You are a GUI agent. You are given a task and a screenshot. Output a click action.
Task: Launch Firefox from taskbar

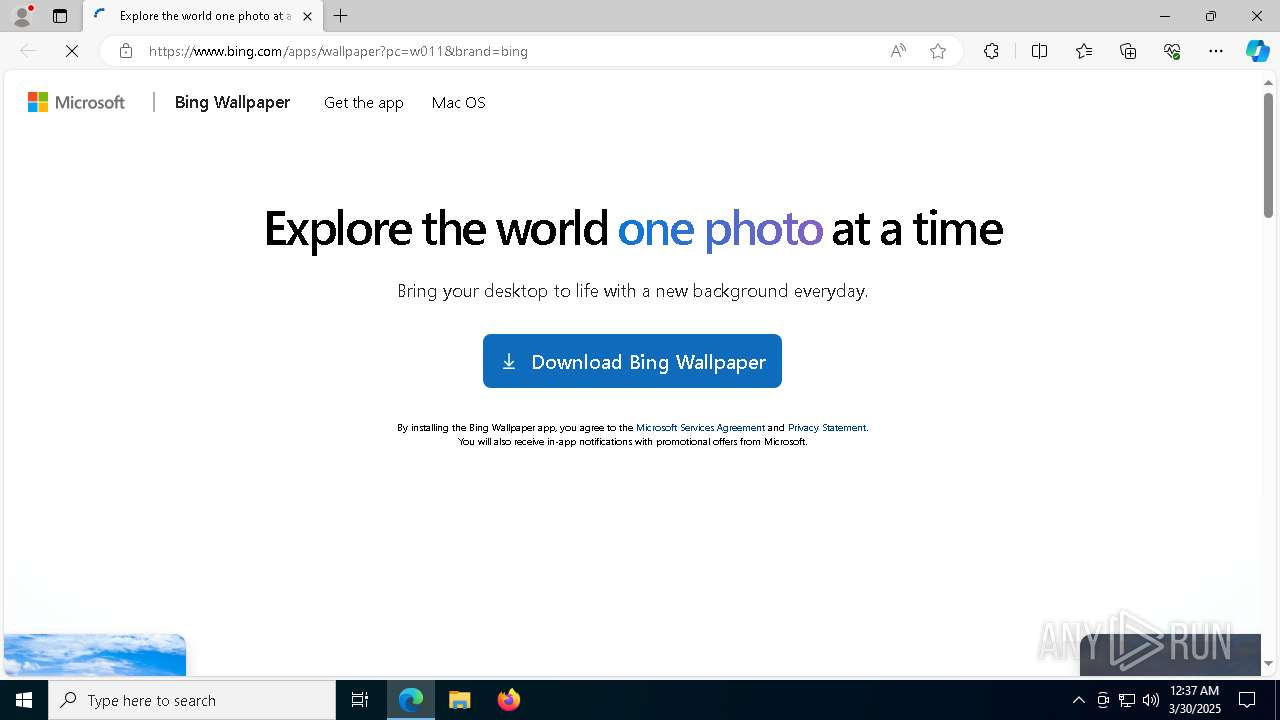[x=508, y=700]
